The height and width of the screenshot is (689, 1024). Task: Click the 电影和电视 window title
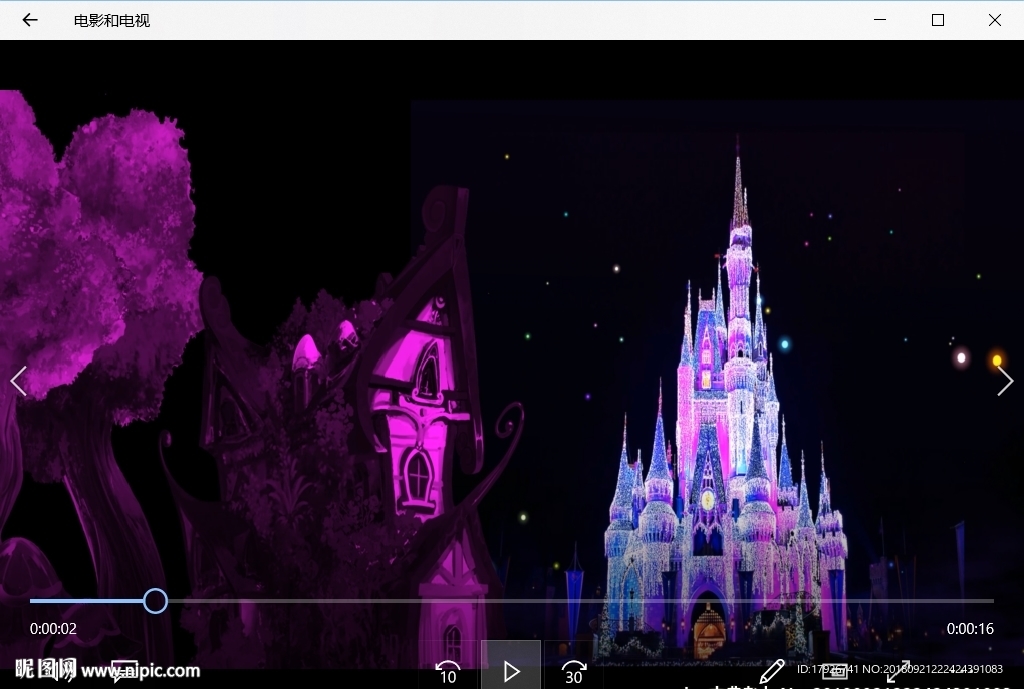click(x=112, y=21)
